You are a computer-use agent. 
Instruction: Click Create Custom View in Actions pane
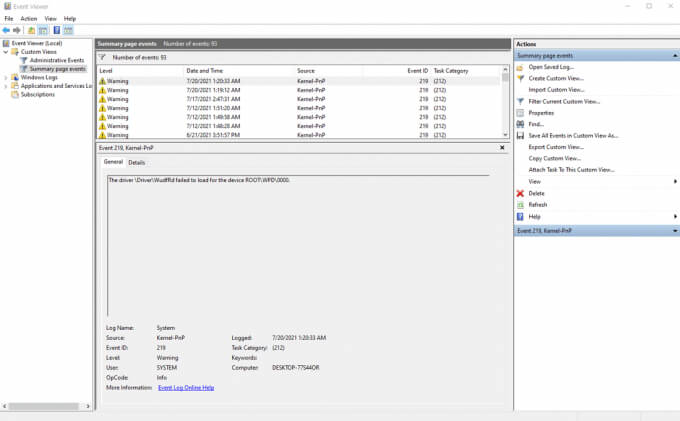[556, 78]
